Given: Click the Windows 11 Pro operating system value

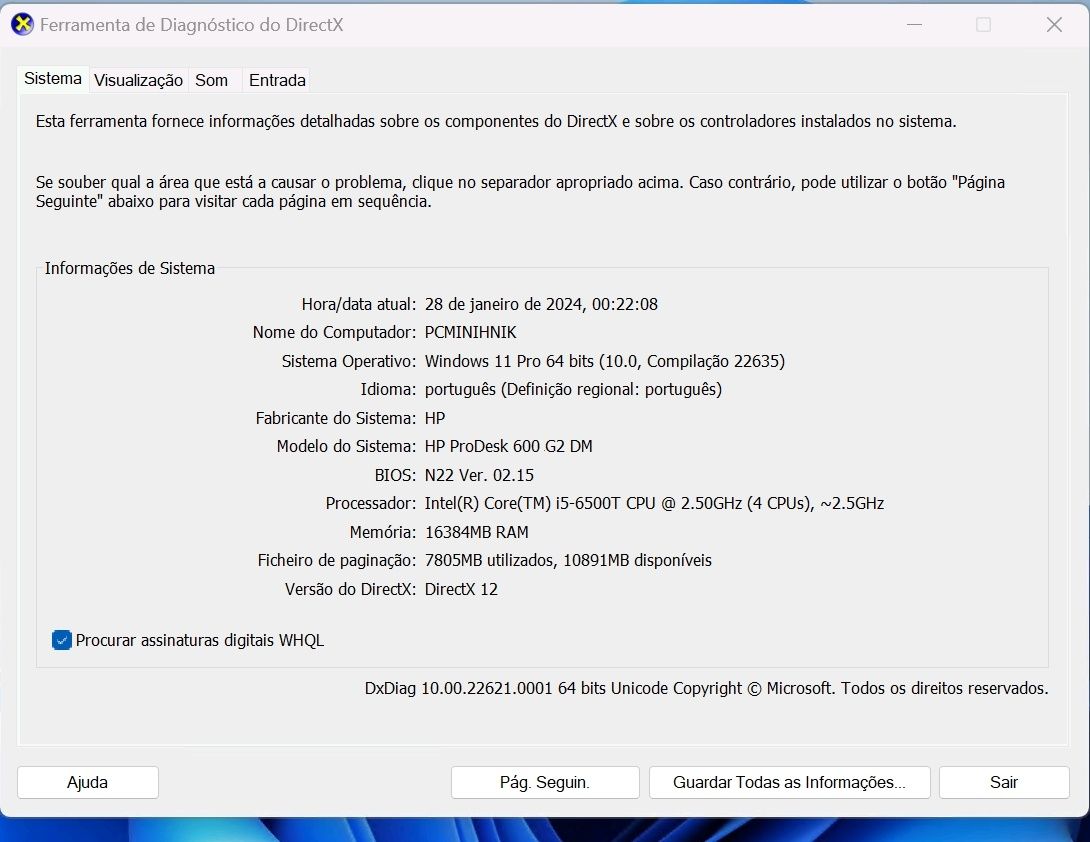Looking at the screenshot, I should [x=605, y=361].
